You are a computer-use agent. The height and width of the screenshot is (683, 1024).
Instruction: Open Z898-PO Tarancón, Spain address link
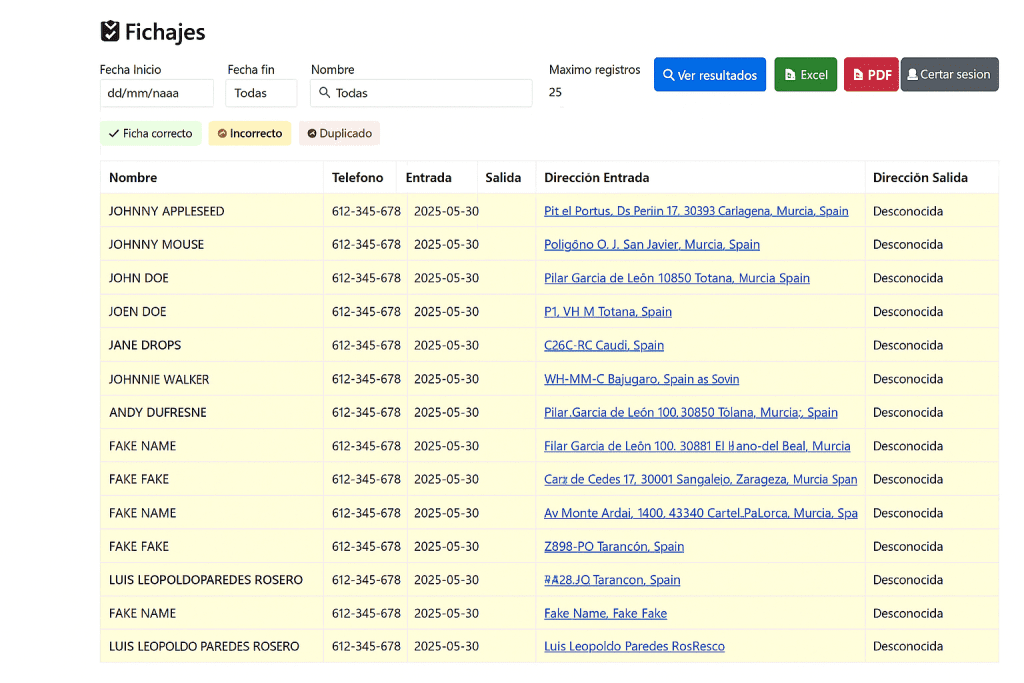click(x=613, y=547)
